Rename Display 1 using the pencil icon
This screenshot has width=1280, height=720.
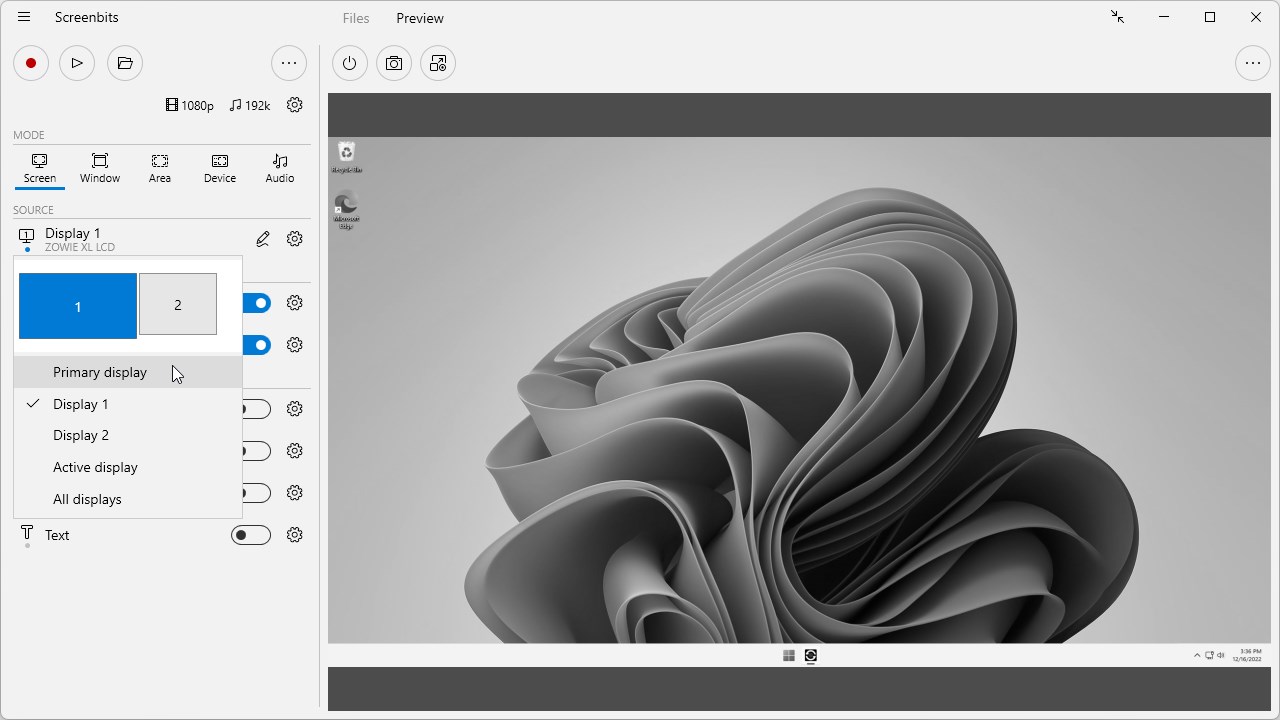[262, 238]
